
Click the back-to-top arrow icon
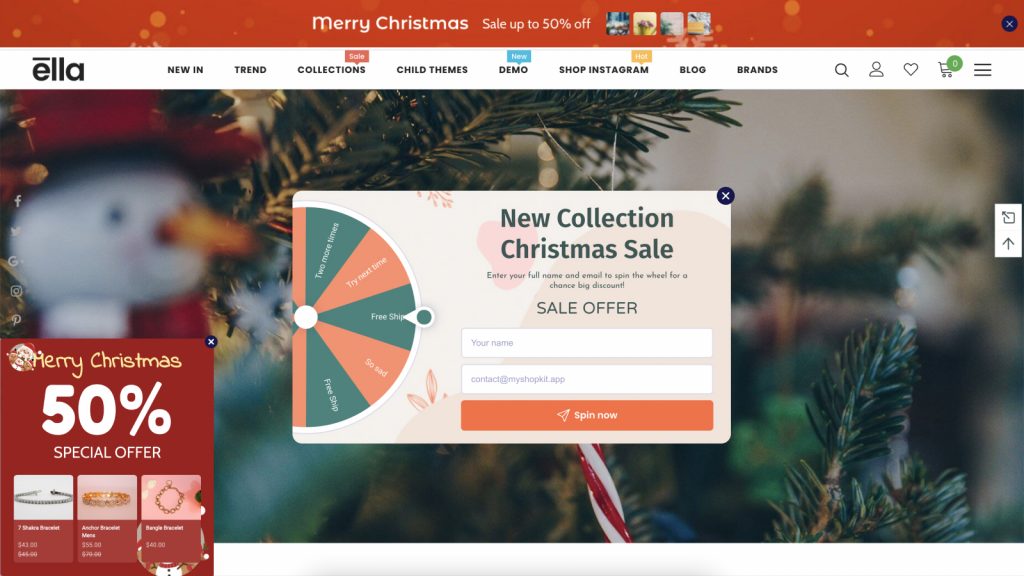pyautogui.click(x=1008, y=244)
